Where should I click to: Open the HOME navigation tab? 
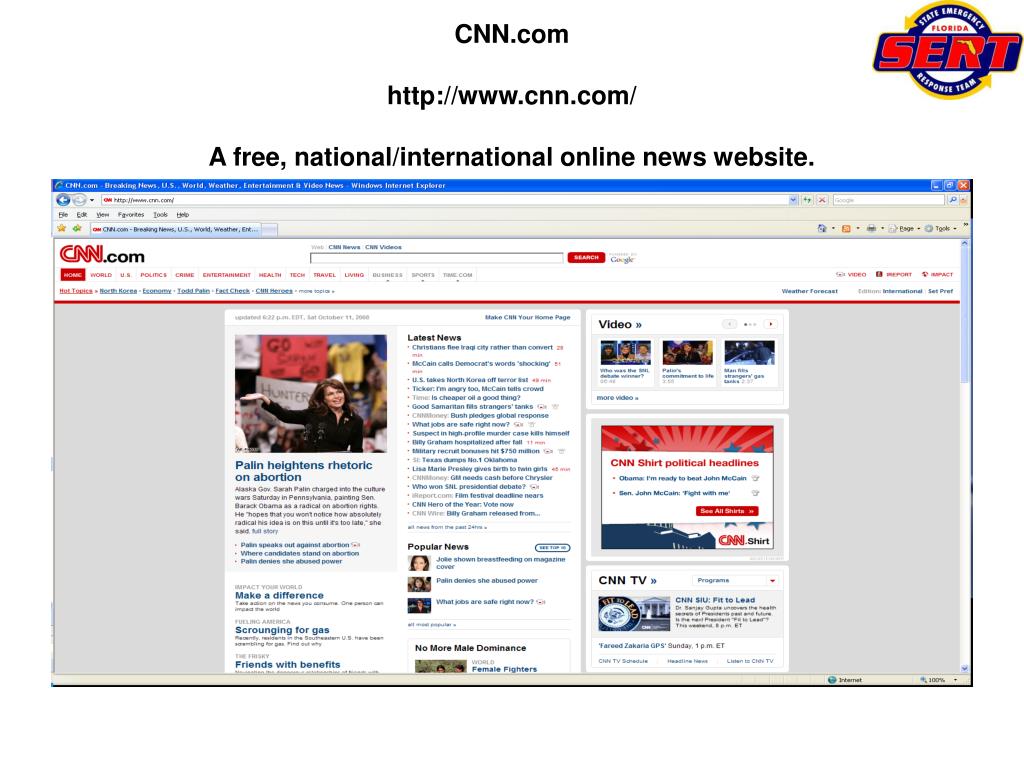coord(72,275)
